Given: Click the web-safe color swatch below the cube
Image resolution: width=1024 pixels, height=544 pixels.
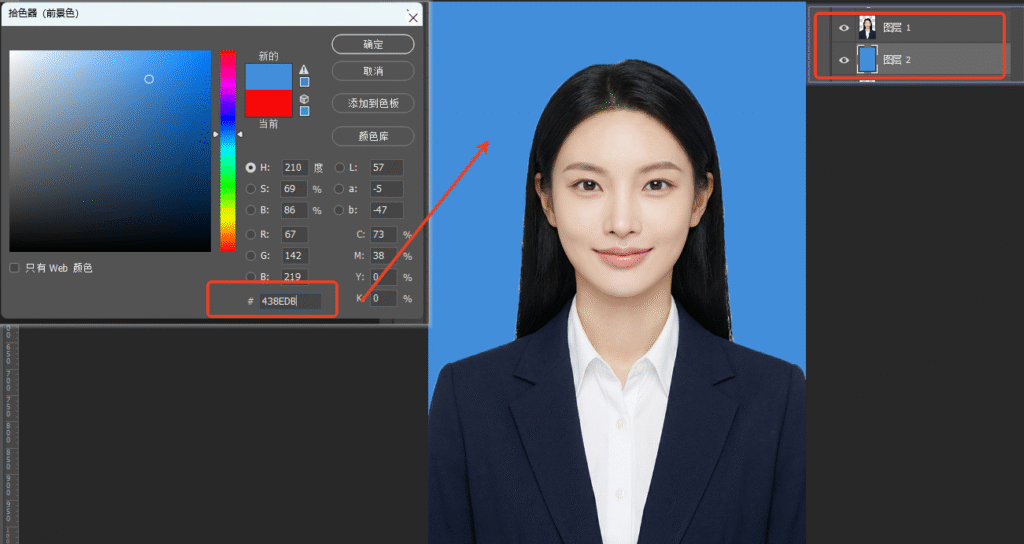Looking at the screenshot, I should click(304, 112).
